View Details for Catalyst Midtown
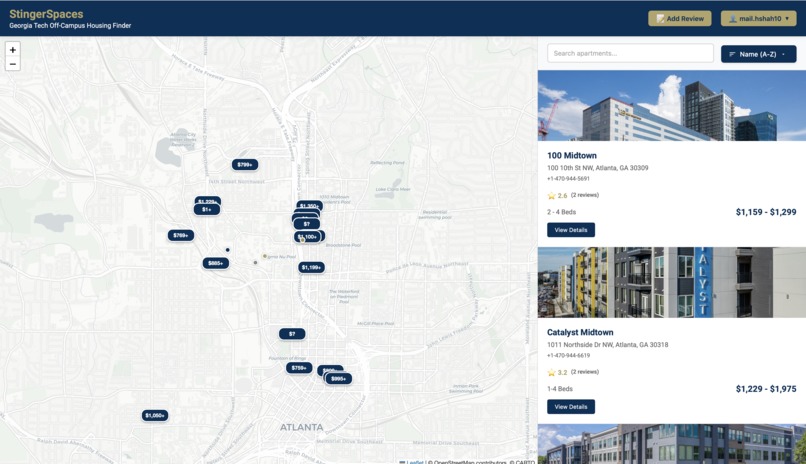This screenshot has width=806, height=464. (571, 406)
